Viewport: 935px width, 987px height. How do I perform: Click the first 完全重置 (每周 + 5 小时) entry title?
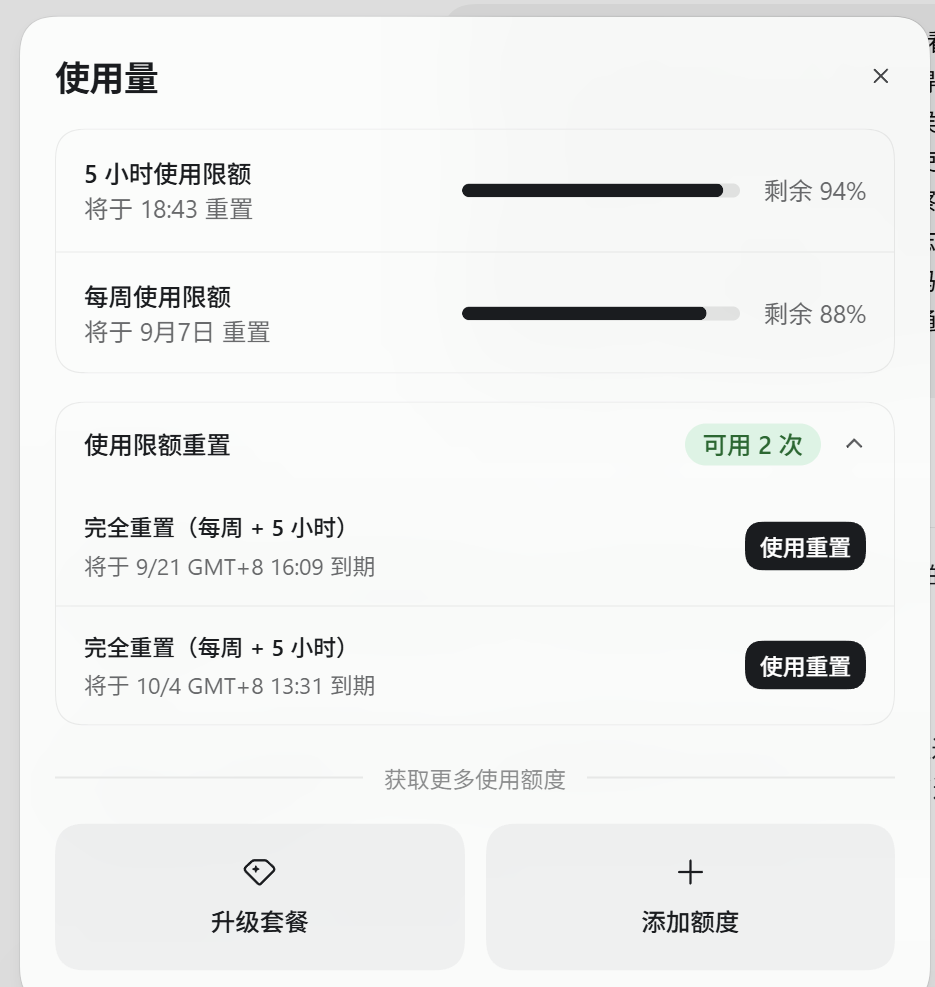click(215, 527)
